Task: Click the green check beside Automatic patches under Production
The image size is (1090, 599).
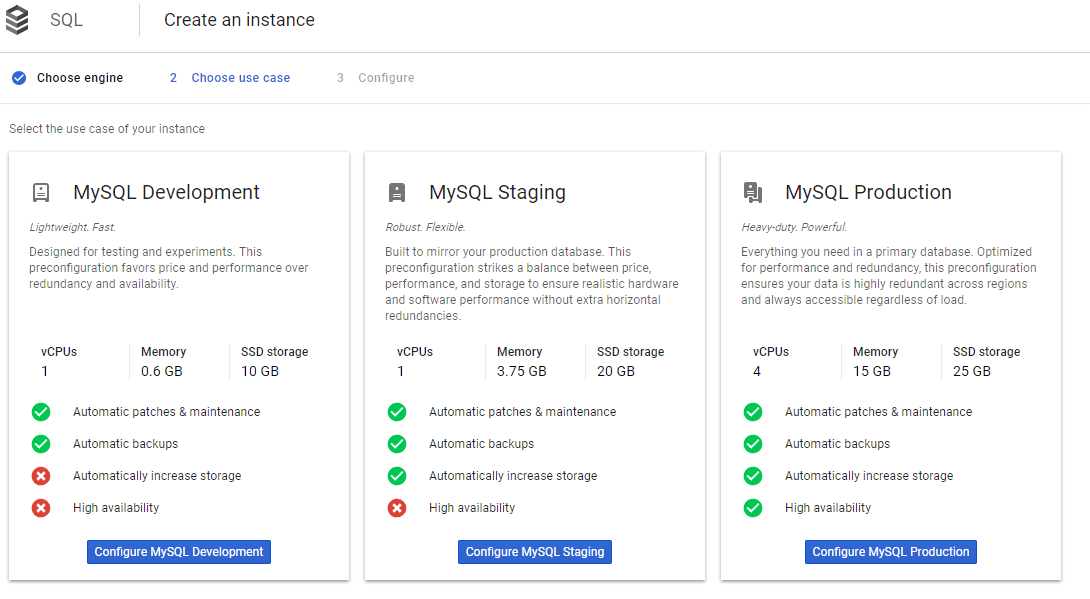Action: pyautogui.click(x=753, y=411)
